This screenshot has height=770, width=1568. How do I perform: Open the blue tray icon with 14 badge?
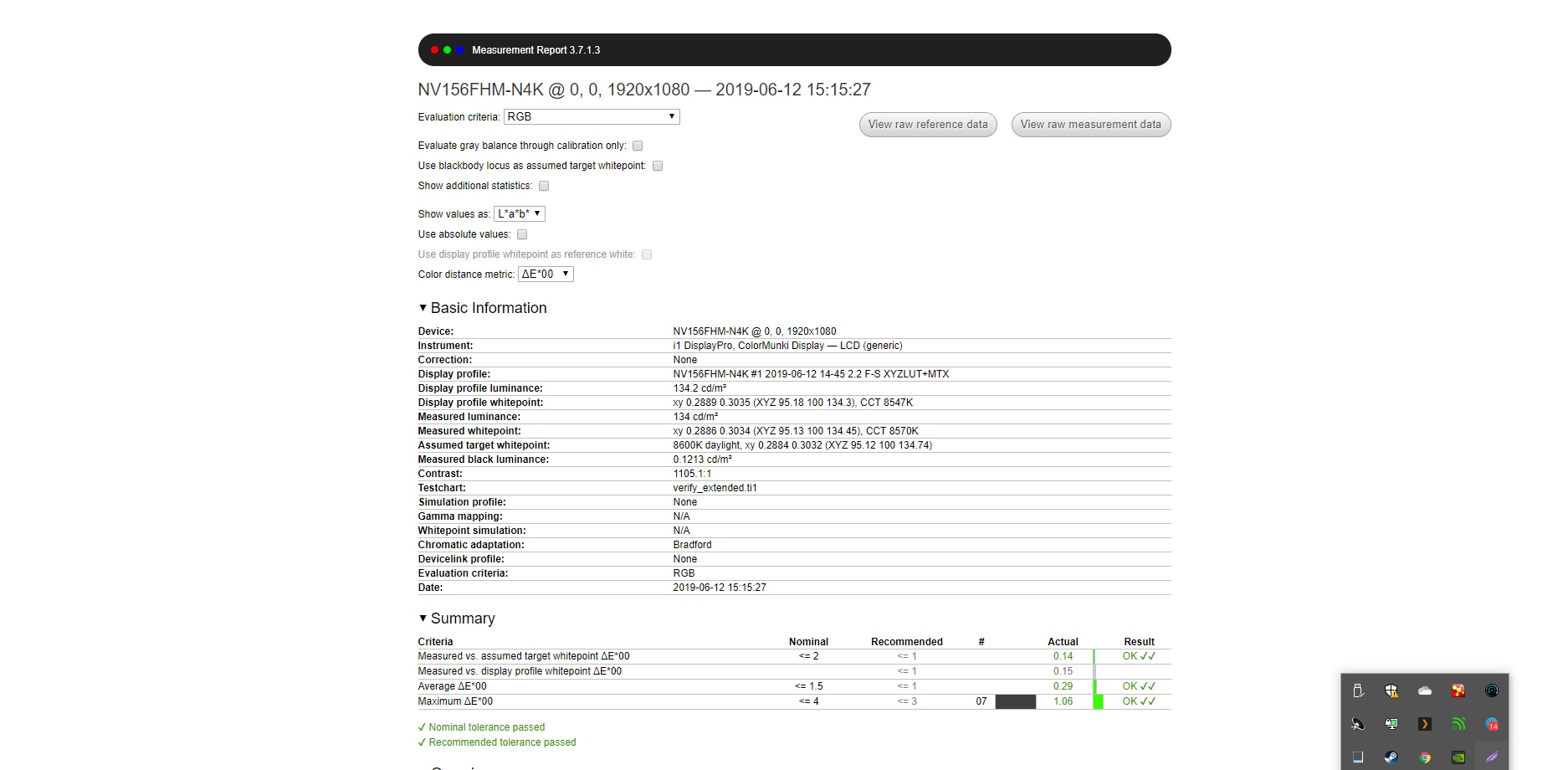(x=1492, y=724)
